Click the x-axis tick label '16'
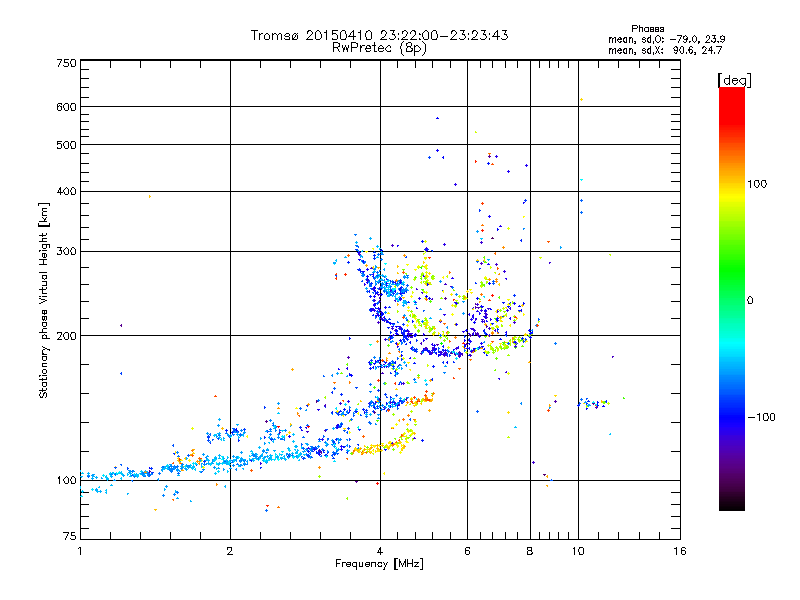Screen dimensions: 800x600 tap(680, 551)
